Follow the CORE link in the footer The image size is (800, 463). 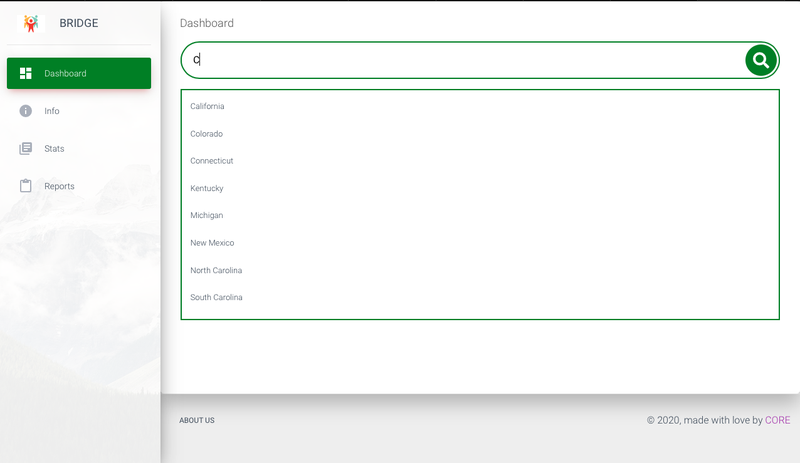point(778,420)
